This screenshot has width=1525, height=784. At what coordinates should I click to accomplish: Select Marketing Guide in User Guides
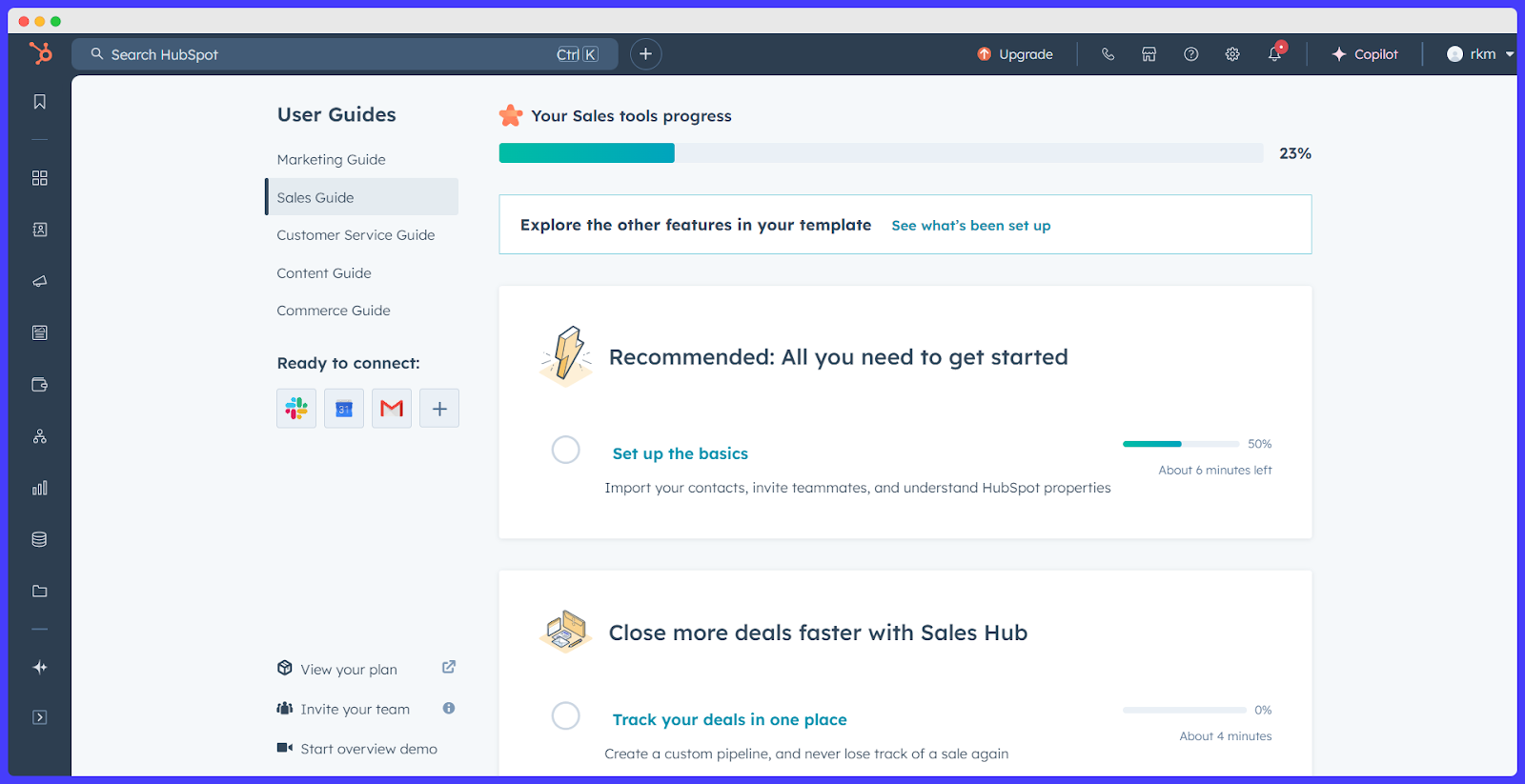(x=332, y=160)
